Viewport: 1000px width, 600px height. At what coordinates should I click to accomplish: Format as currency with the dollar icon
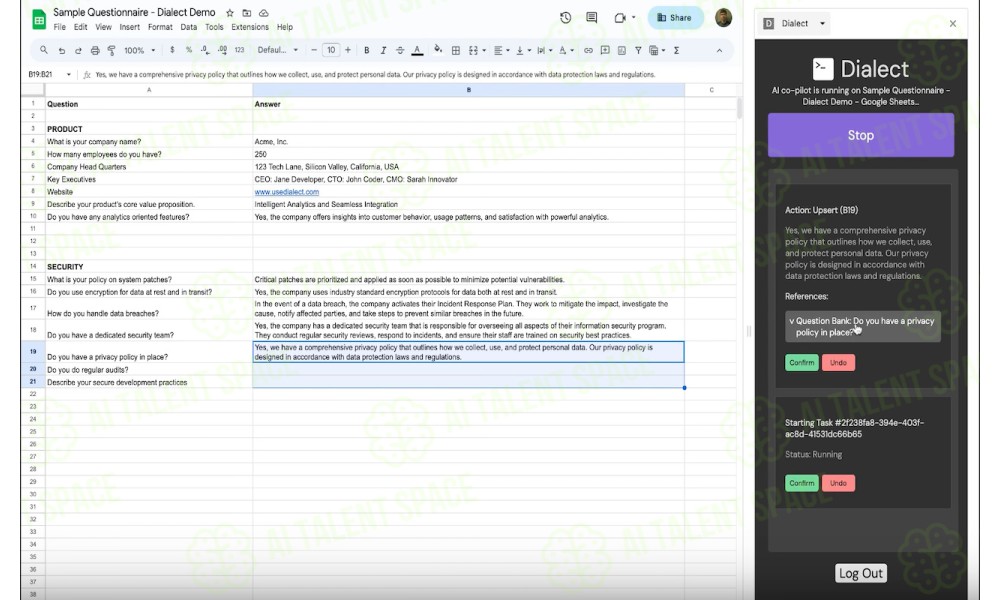(172, 50)
